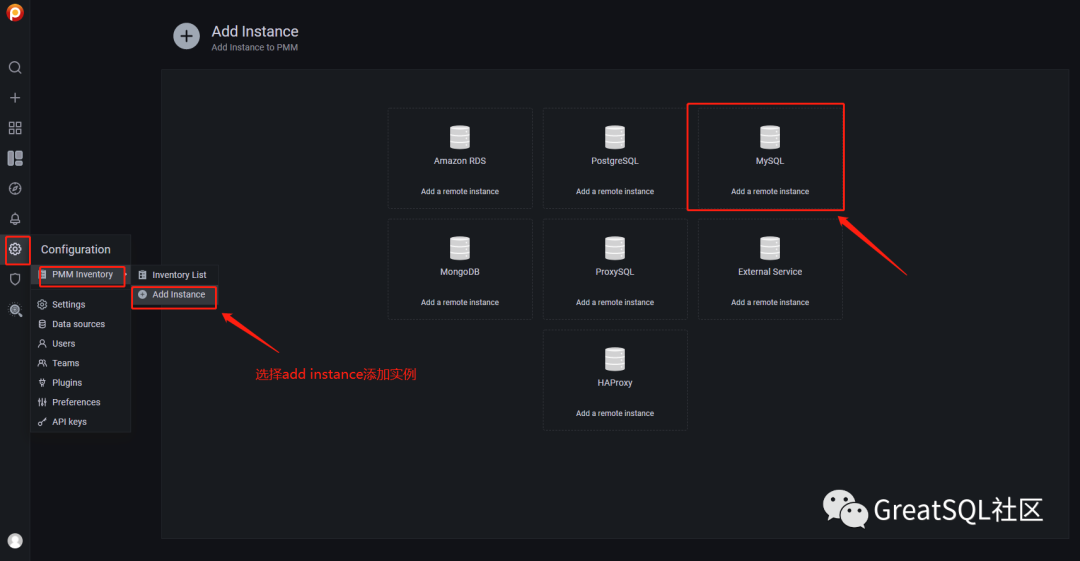This screenshot has height=561, width=1080.
Task: Add a remote instance under MySQL
Action: (x=769, y=192)
